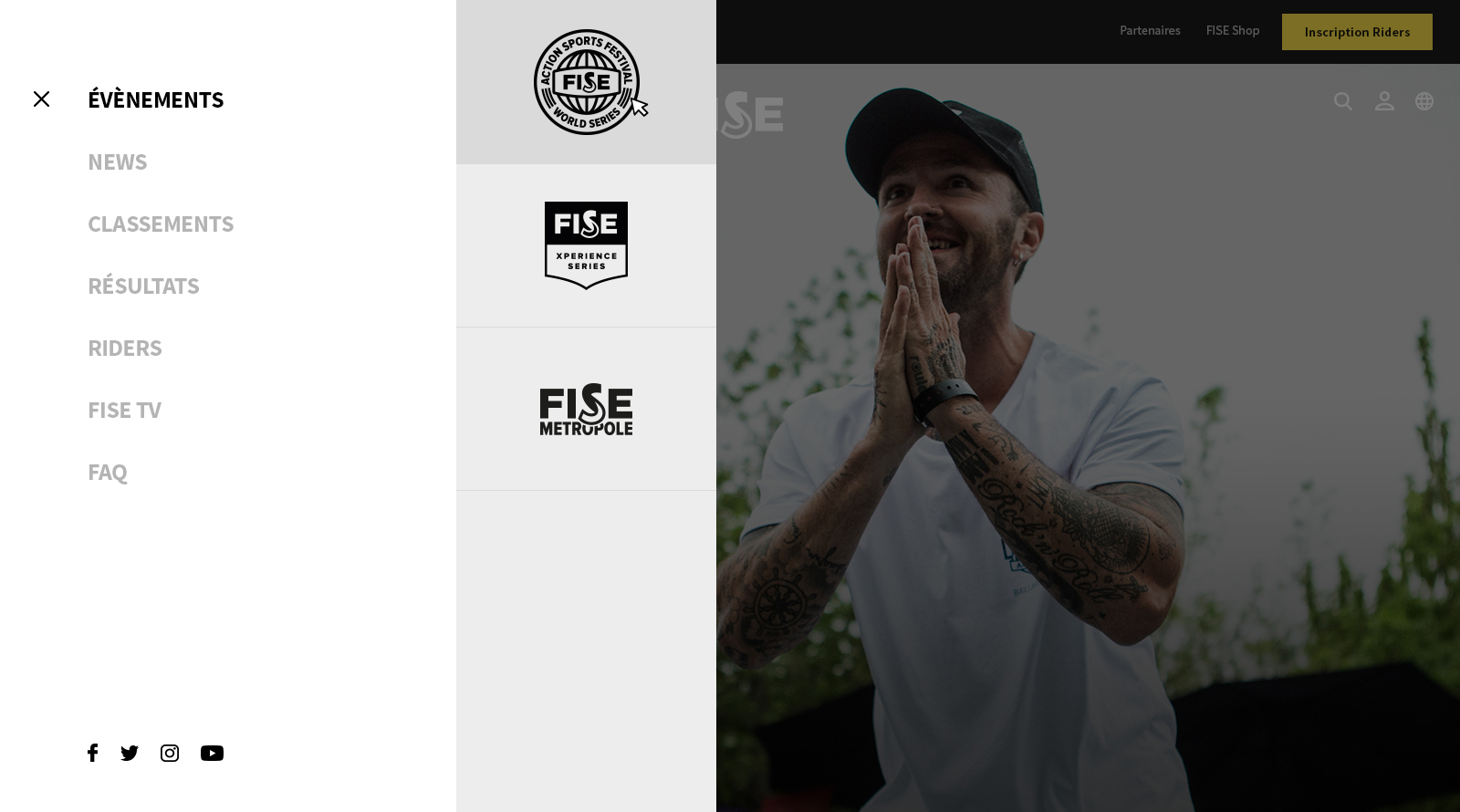Open the user account icon
Viewport: 1460px width, 812px height.
coord(1384,101)
